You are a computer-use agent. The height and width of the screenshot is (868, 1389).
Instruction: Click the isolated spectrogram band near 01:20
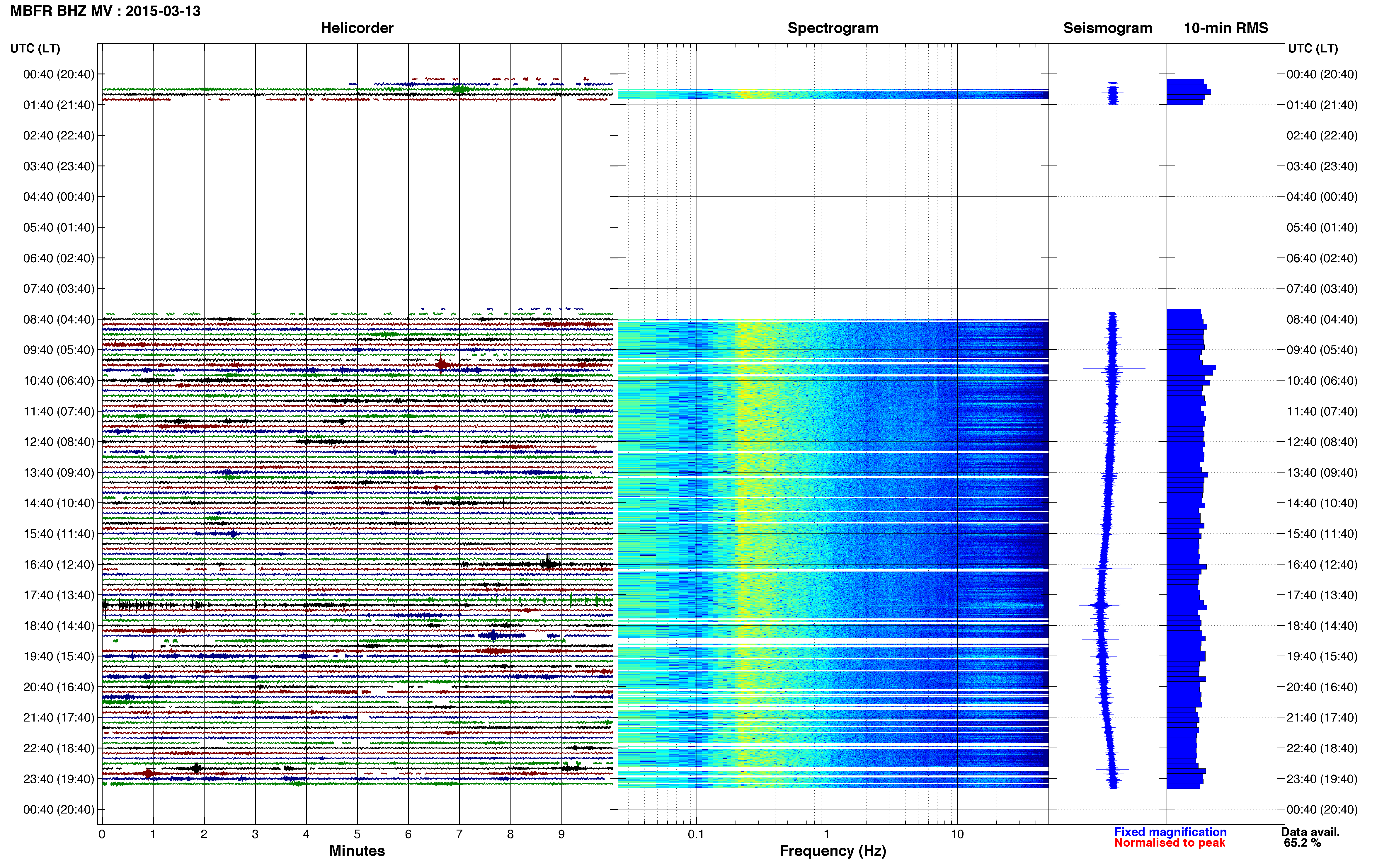833,95
